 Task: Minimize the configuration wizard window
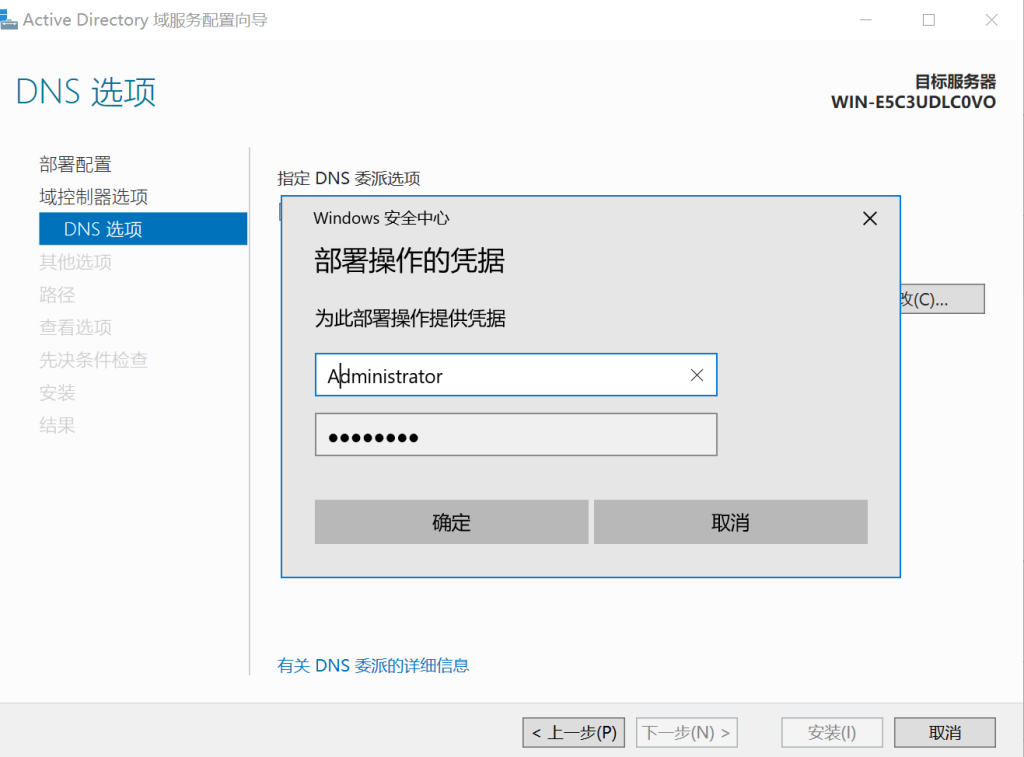tap(862, 20)
